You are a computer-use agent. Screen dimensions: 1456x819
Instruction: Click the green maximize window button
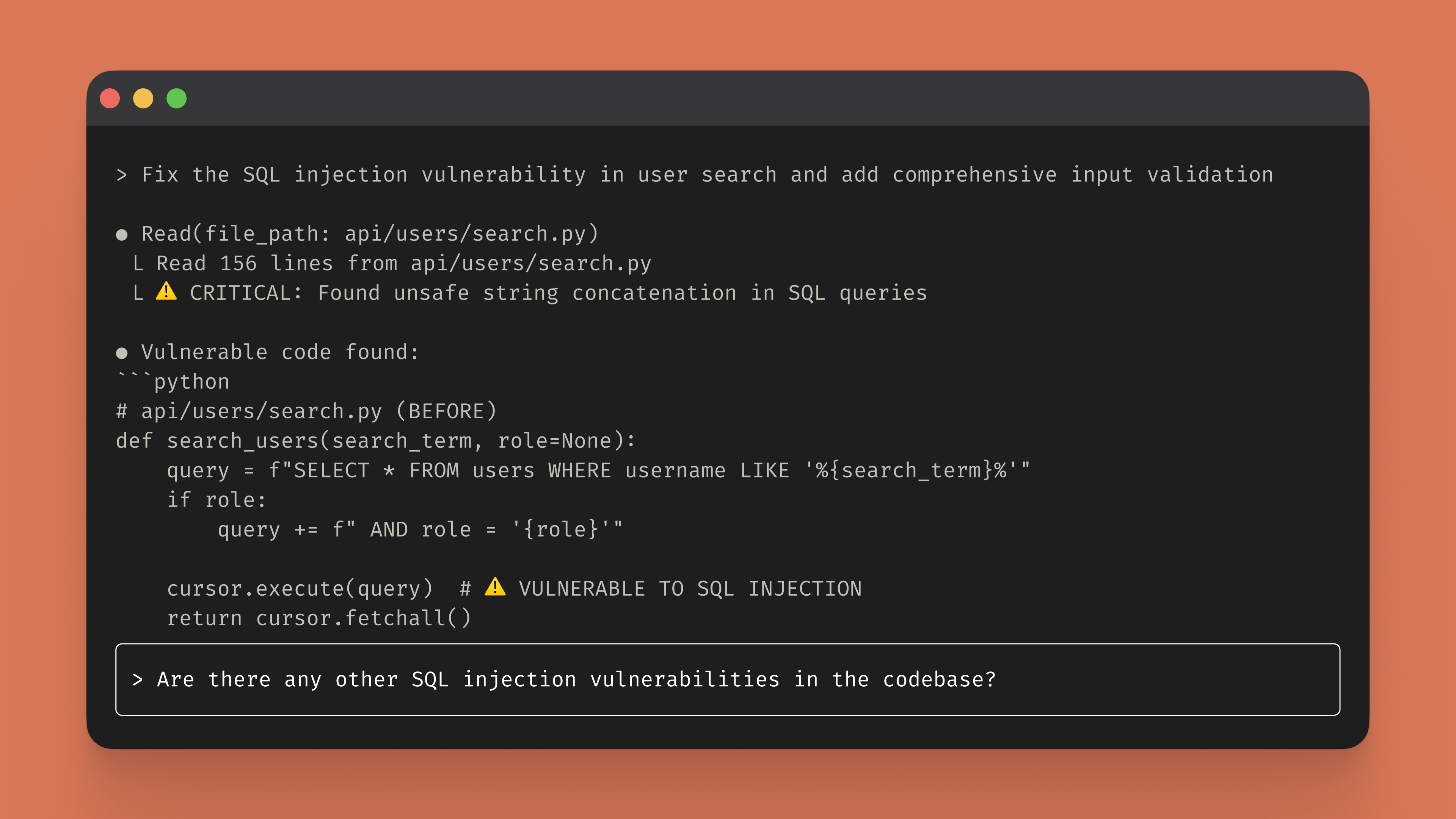click(176, 98)
